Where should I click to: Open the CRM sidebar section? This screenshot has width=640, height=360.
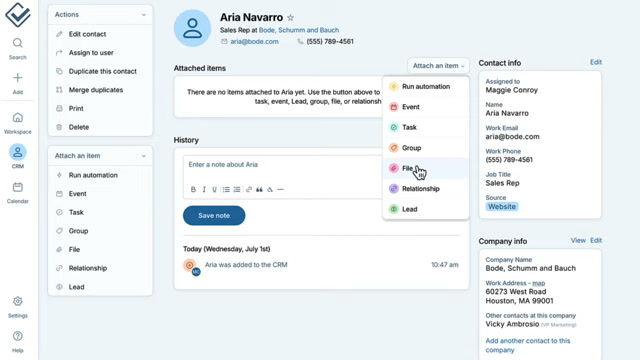[x=18, y=157]
